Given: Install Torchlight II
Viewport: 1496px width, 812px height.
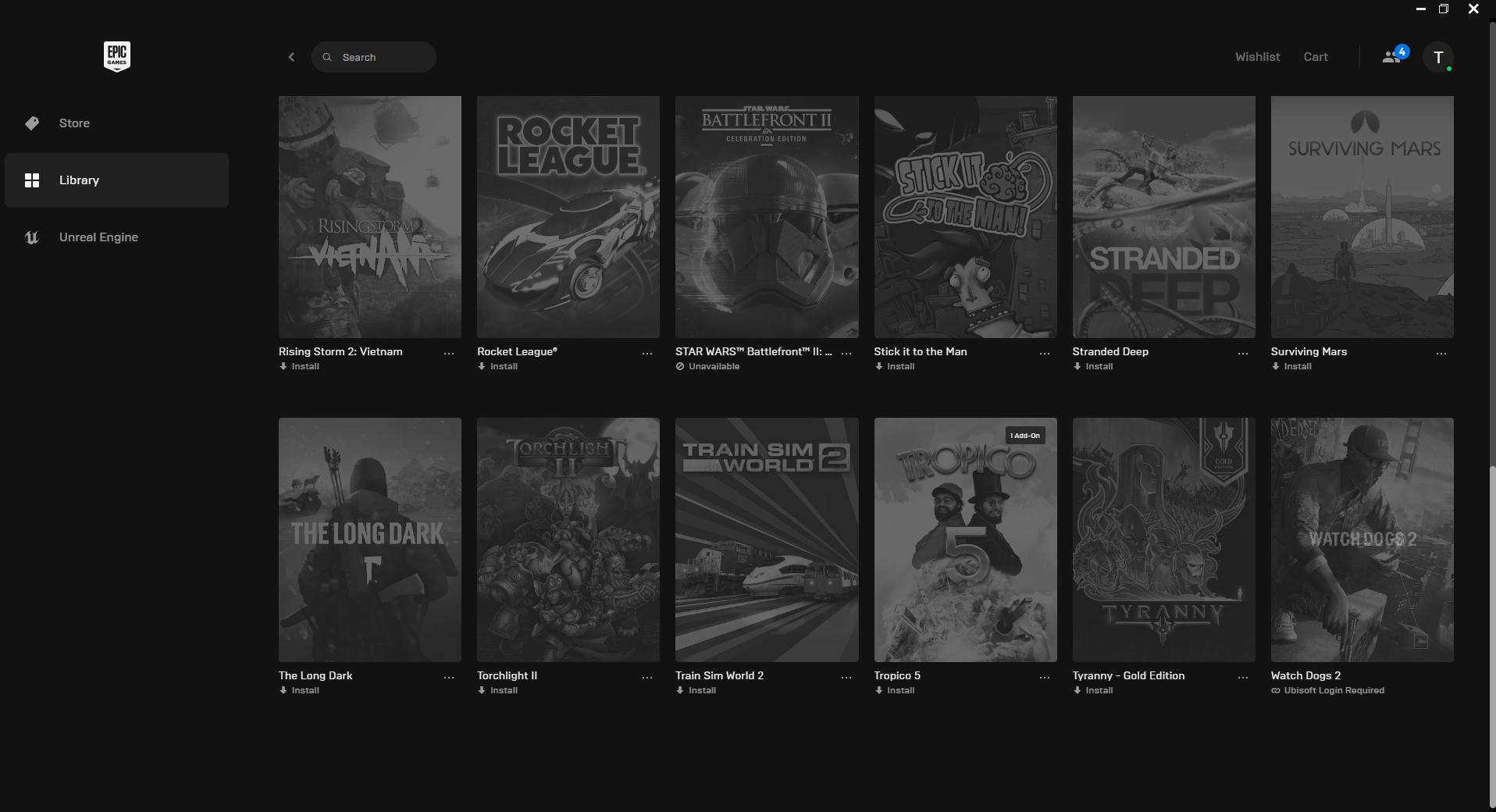Looking at the screenshot, I should 498,690.
